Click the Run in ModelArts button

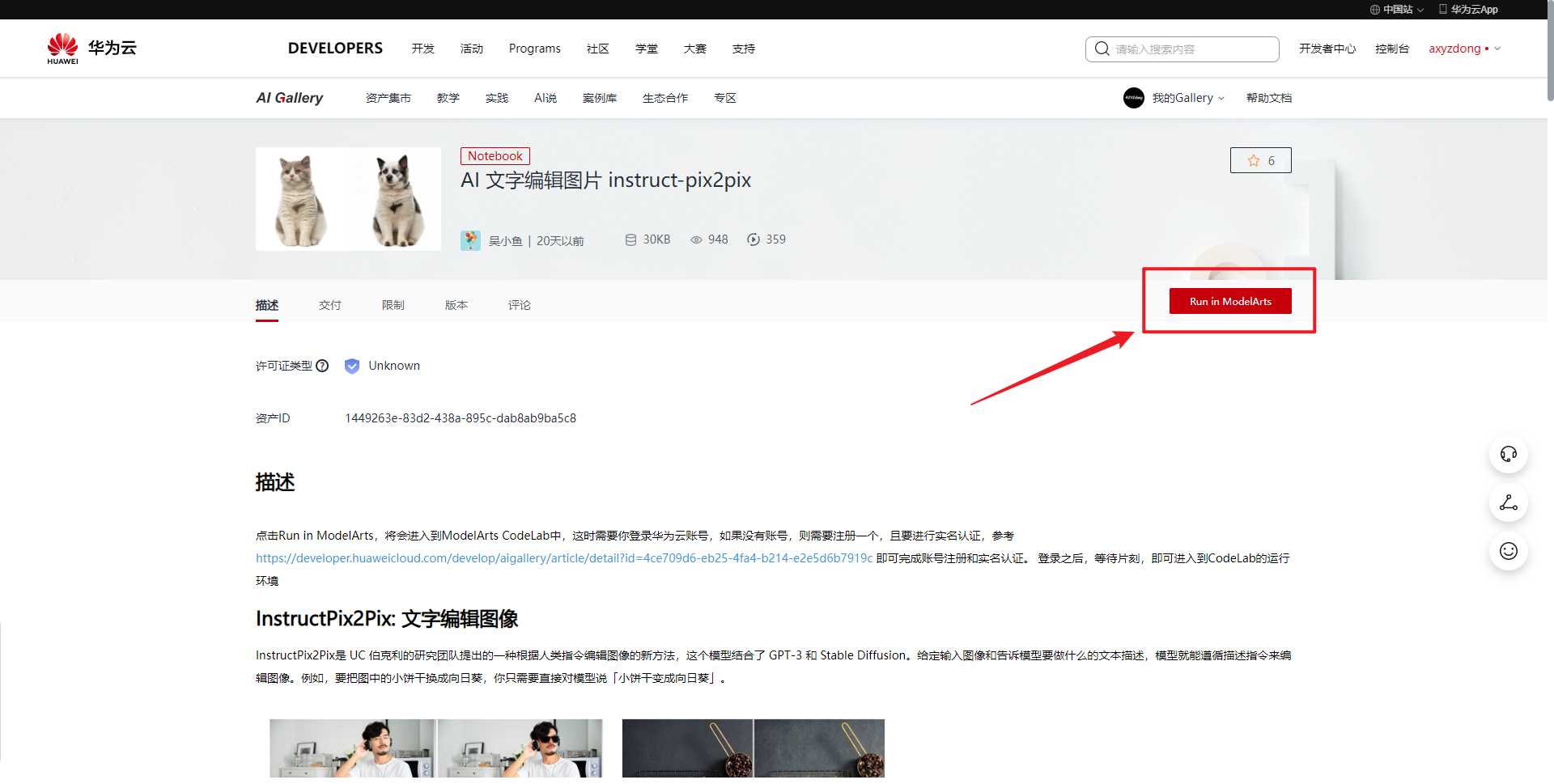1230,301
